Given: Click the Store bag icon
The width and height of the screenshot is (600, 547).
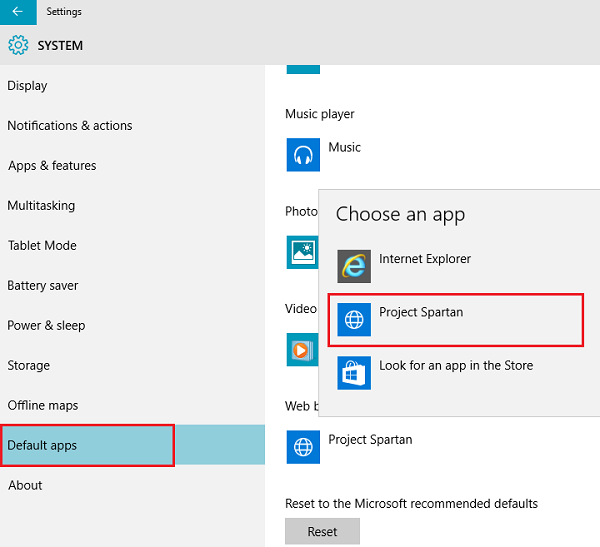Looking at the screenshot, I should tap(354, 373).
